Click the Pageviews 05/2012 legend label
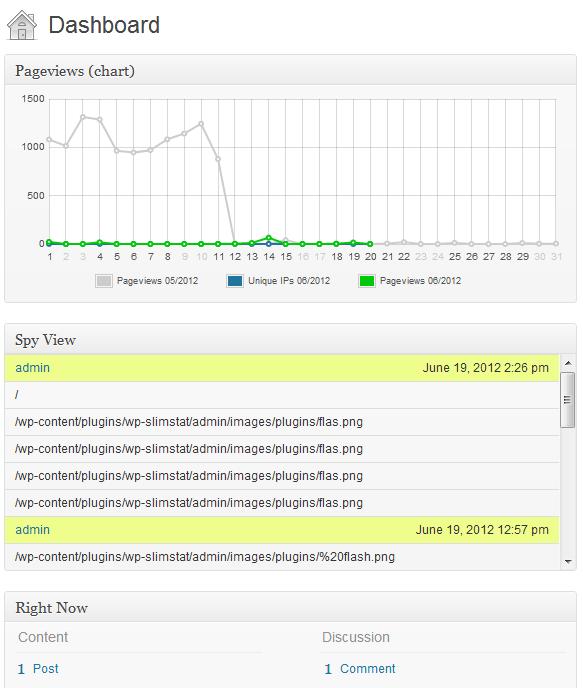Image resolution: width=583 pixels, height=688 pixels. tap(157, 281)
